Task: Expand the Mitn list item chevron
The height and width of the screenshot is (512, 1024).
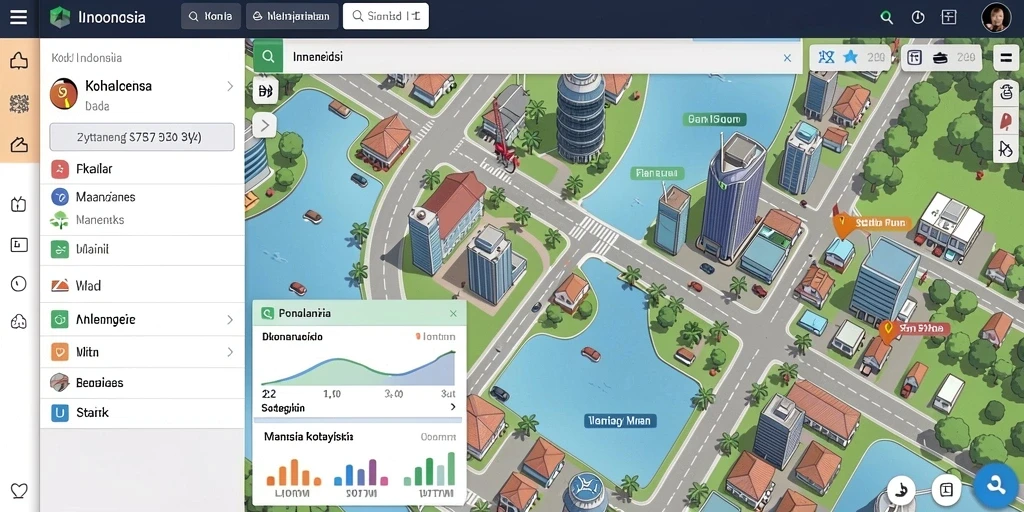Action: [230, 352]
